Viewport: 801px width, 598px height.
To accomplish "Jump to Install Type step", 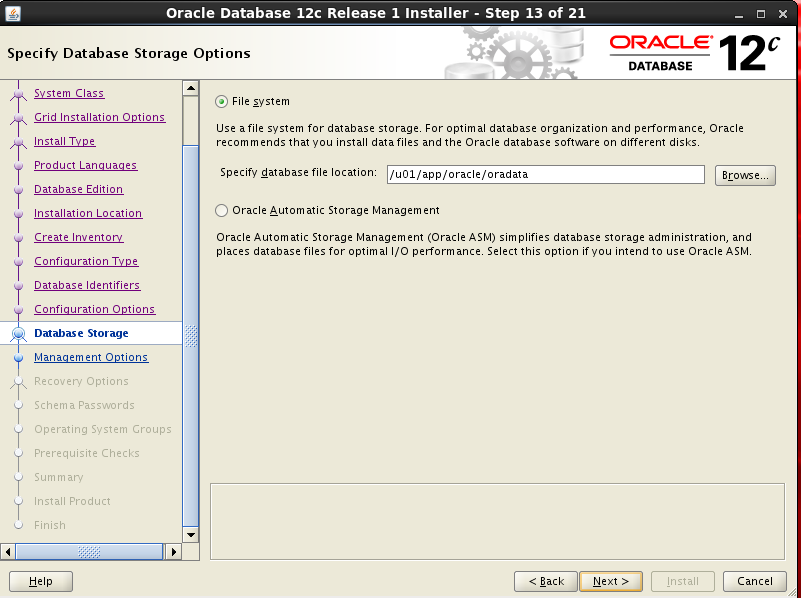I will (x=64, y=141).
